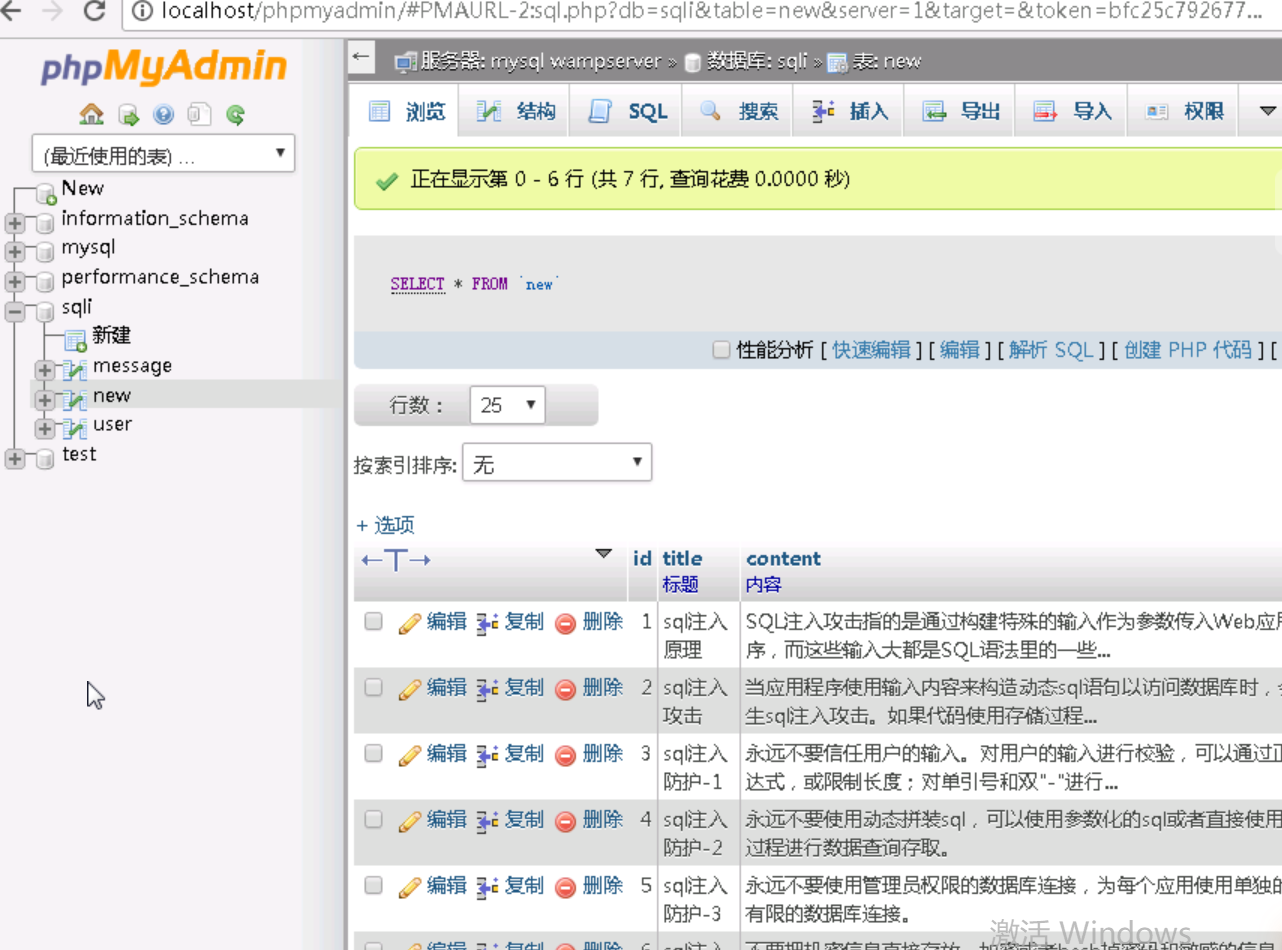1282x950 pixels.
Task: Click the server icon in breadcrumb
Action: pyautogui.click(x=405, y=62)
